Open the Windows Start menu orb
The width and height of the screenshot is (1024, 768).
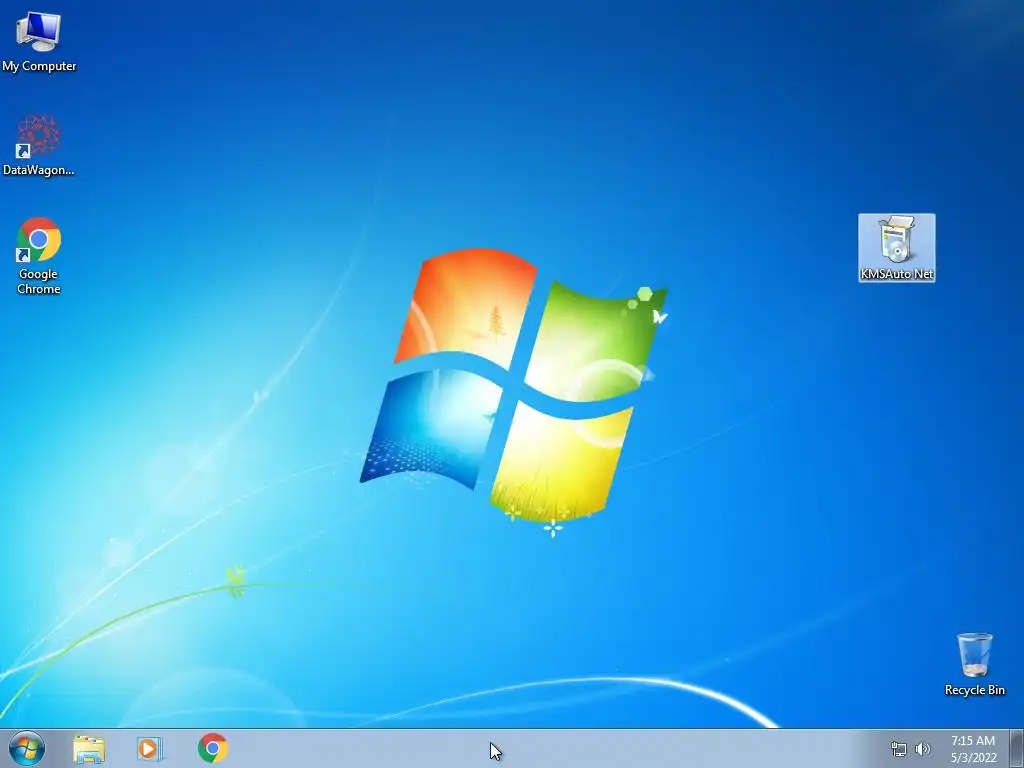tap(27, 748)
